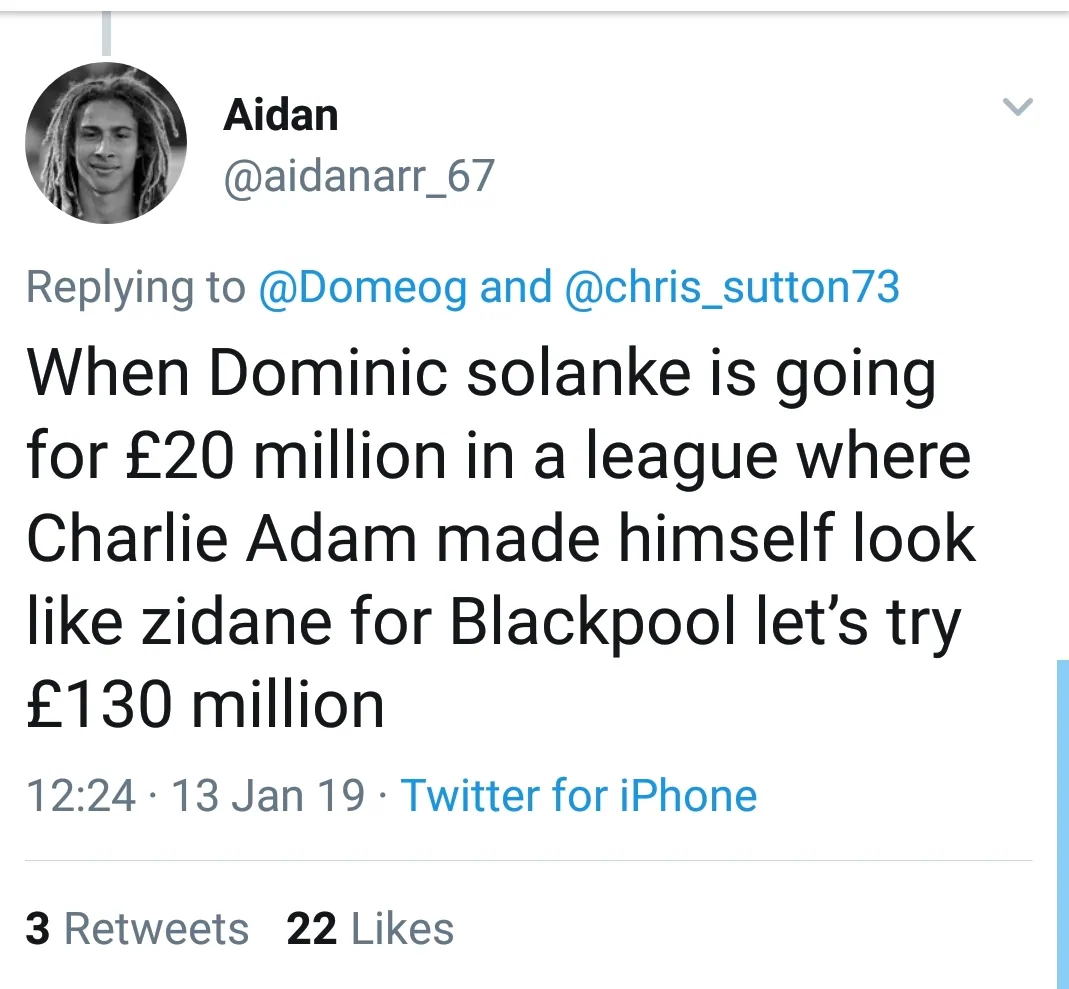Visit the @chris_sutton73 mention link
Image resolution: width=1069 pixels, height=989 pixels.
[x=732, y=287]
